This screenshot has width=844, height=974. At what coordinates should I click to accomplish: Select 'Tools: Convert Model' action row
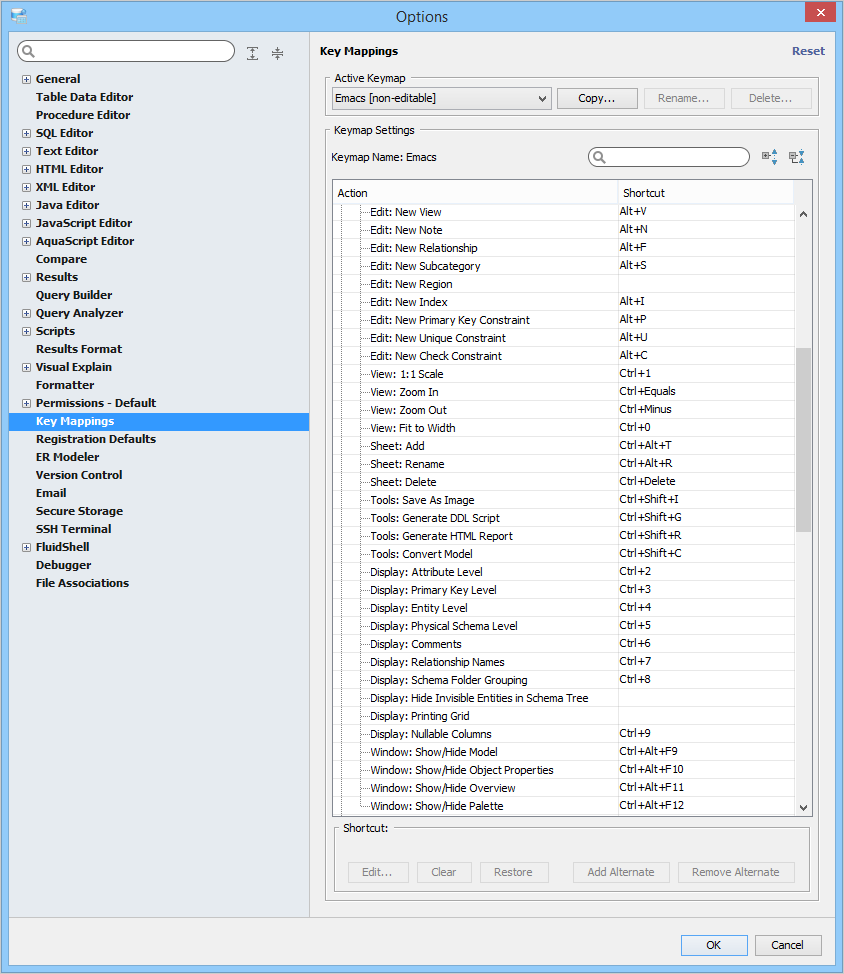[x=564, y=555]
